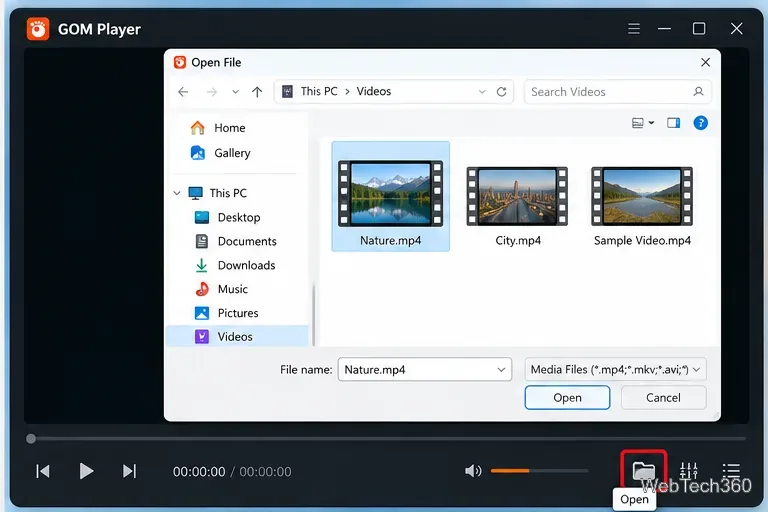This screenshot has height=512, width=768.
Task: Collapse the This PC tree node
Action: [x=177, y=193]
